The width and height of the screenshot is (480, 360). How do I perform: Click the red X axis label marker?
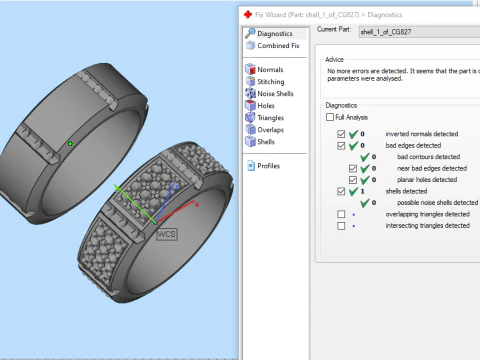197,204
